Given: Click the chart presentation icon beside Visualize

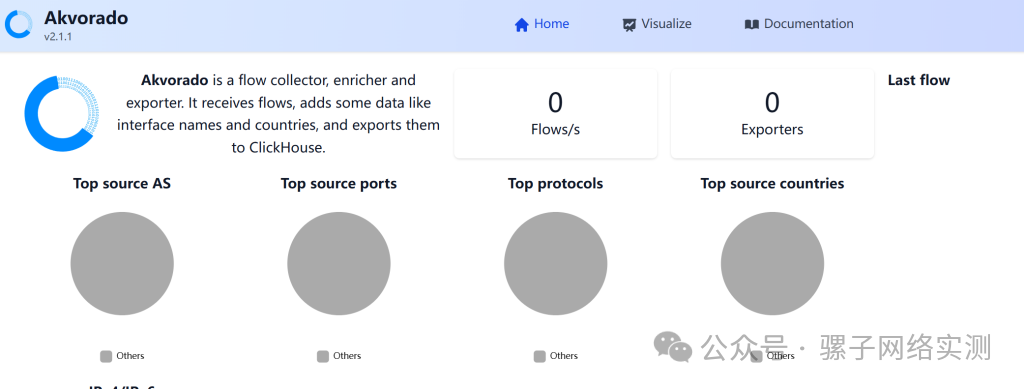Looking at the screenshot, I should point(629,25).
